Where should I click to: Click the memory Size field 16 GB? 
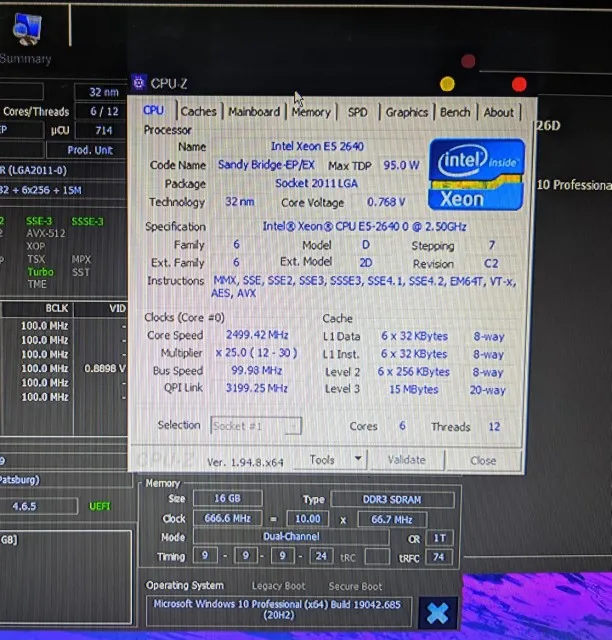coord(227,498)
